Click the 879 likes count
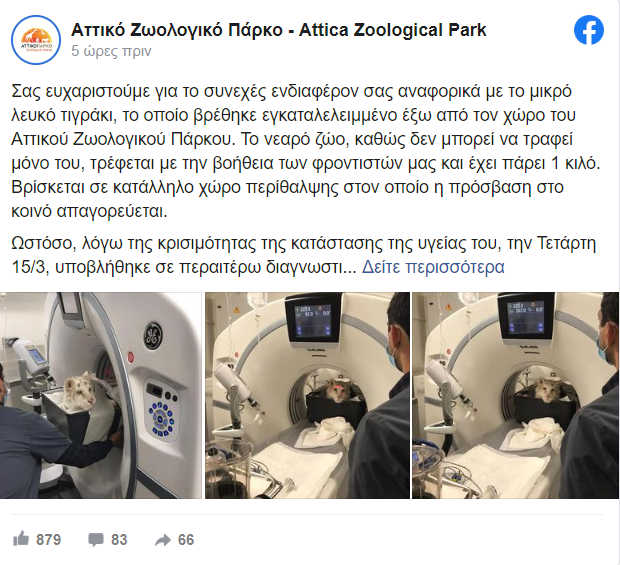The height and width of the screenshot is (565, 620). (x=49, y=540)
